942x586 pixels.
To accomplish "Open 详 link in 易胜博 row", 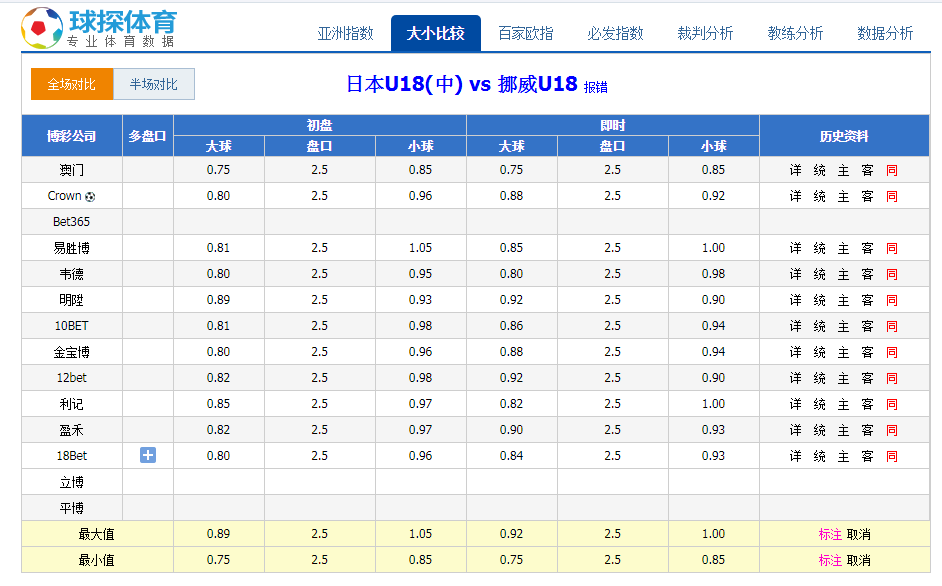I will 795,248.
